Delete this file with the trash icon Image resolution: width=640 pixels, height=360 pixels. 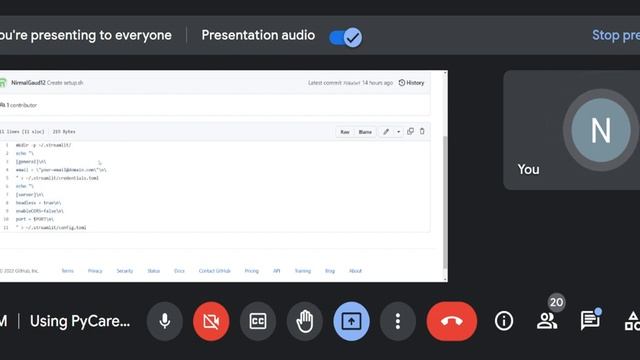[422, 131]
